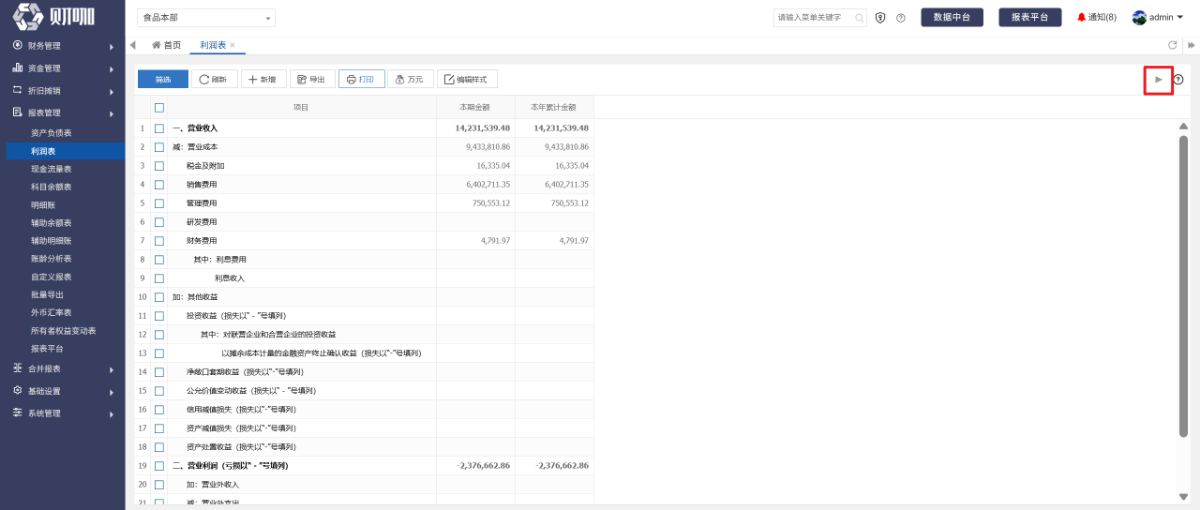Expand the 合并报表 menu arrow
The height and width of the screenshot is (510, 1200).
111,368
